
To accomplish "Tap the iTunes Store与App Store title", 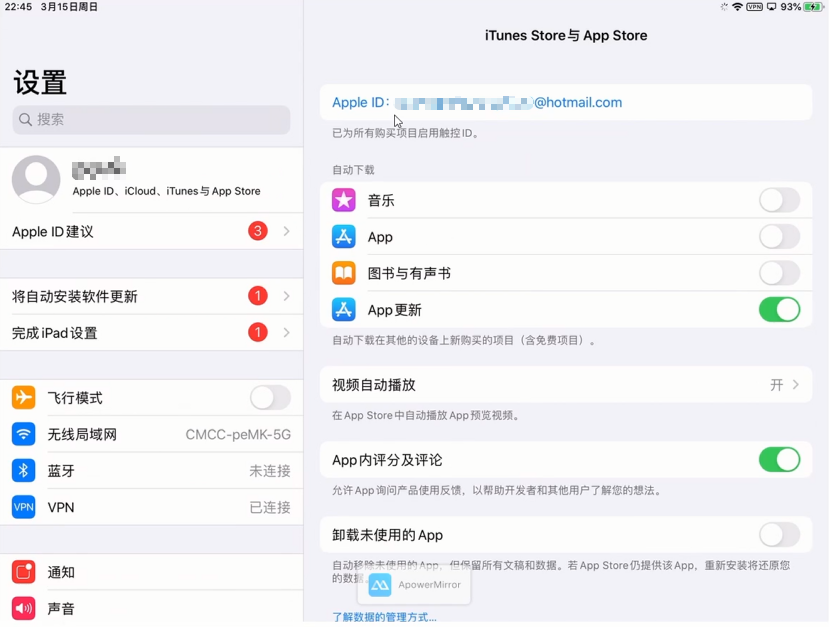I will pos(566,35).
